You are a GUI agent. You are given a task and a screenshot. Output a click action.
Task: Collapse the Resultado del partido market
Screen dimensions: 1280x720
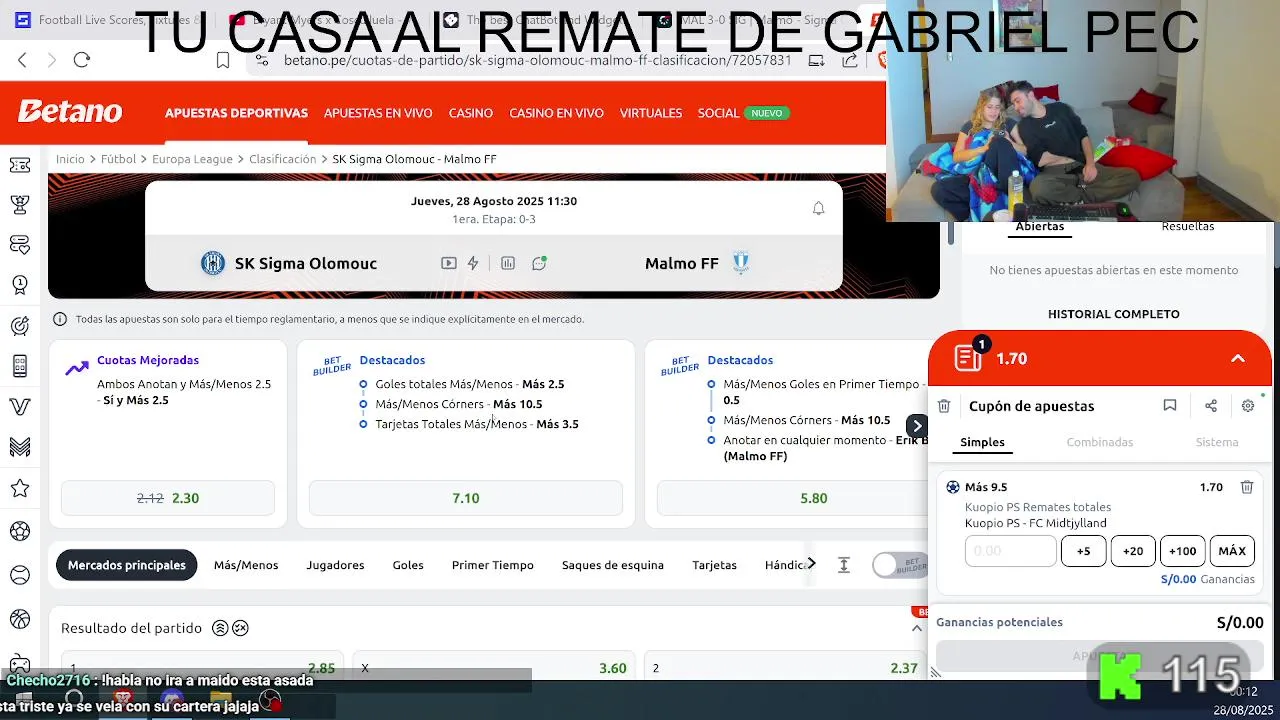point(917,628)
